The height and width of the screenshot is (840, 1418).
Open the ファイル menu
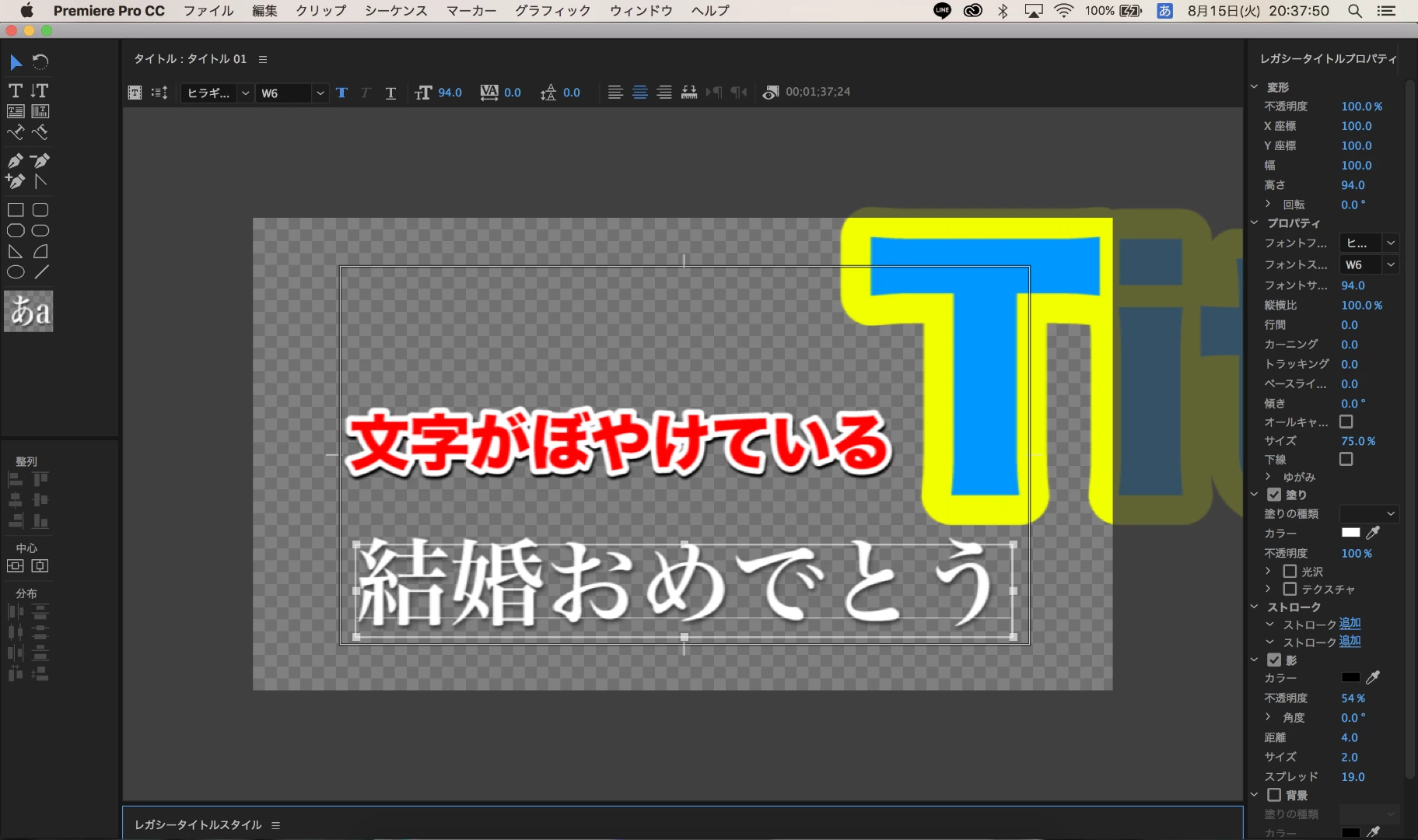[x=208, y=11]
